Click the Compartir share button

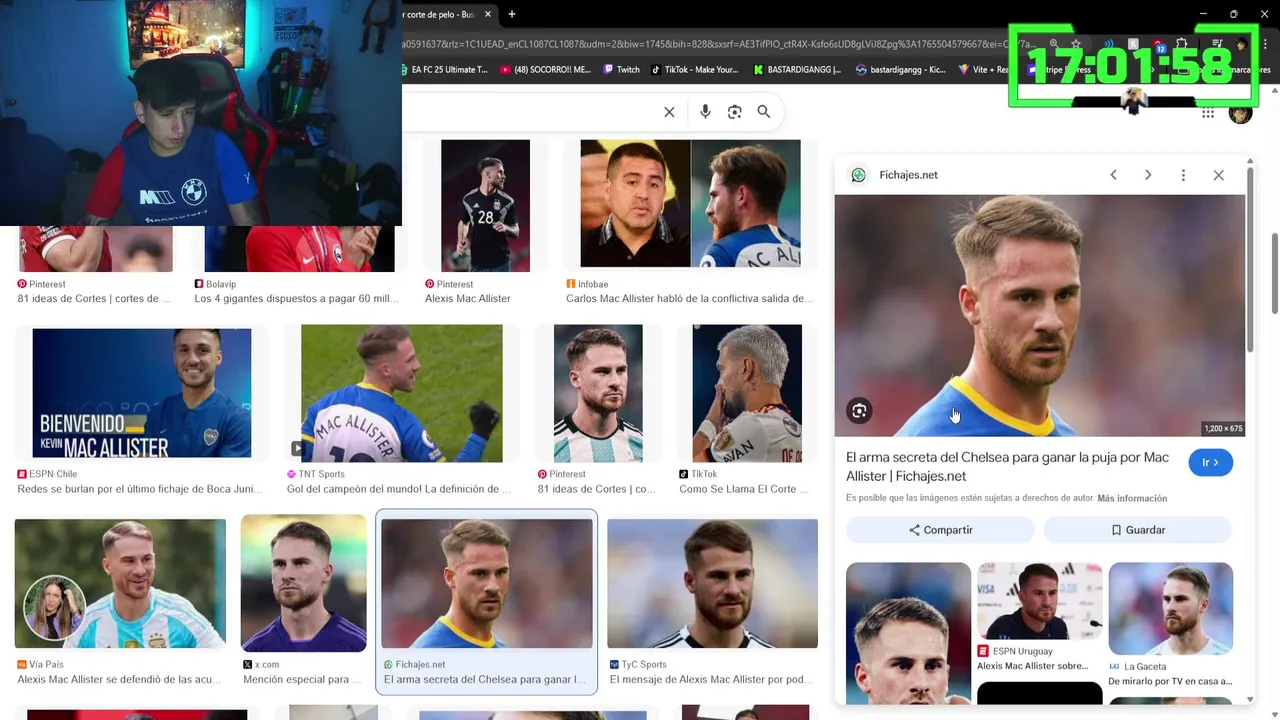[940, 530]
